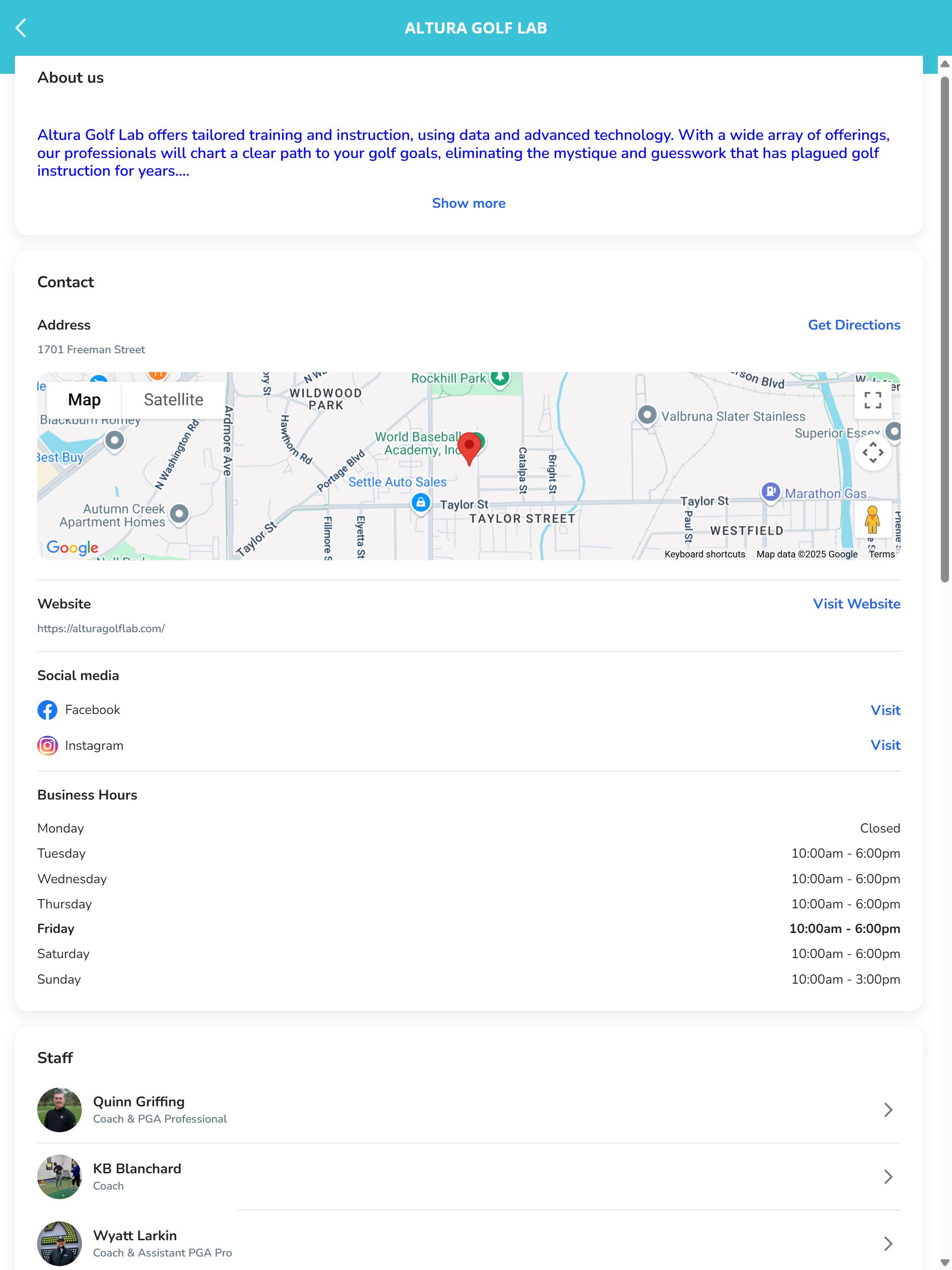Select the name Wyatt Larkin
The image size is (952, 1270).
[x=135, y=1236]
